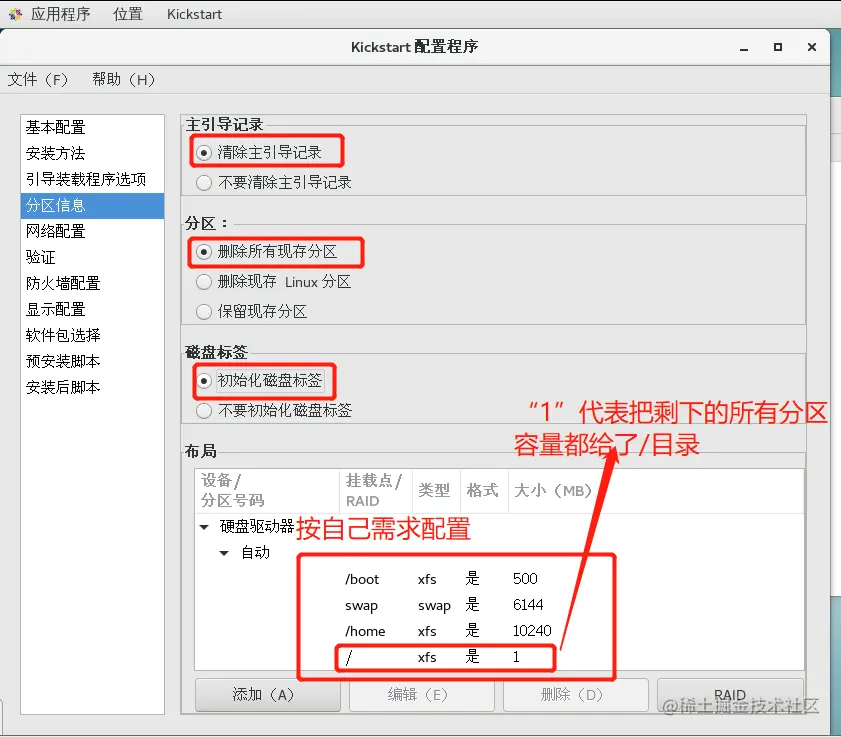
Task: Choose 删除所有现存分区 radio button
Action: tap(204, 252)
